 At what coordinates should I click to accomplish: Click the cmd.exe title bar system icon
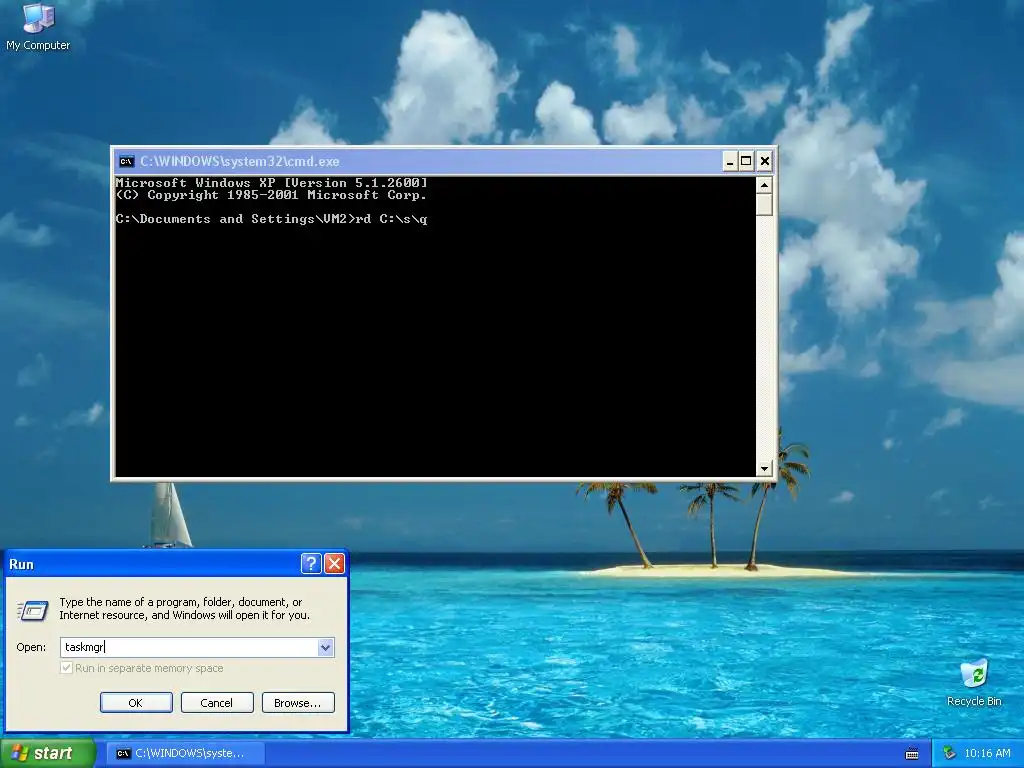126,161
